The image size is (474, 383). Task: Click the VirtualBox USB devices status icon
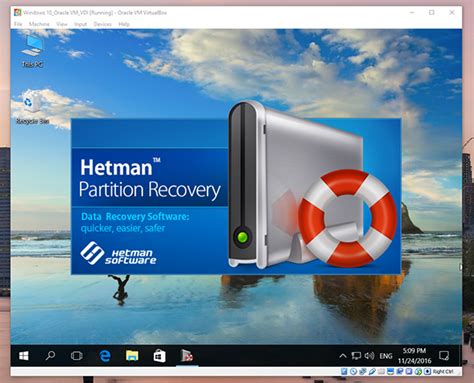pos(372,371)
